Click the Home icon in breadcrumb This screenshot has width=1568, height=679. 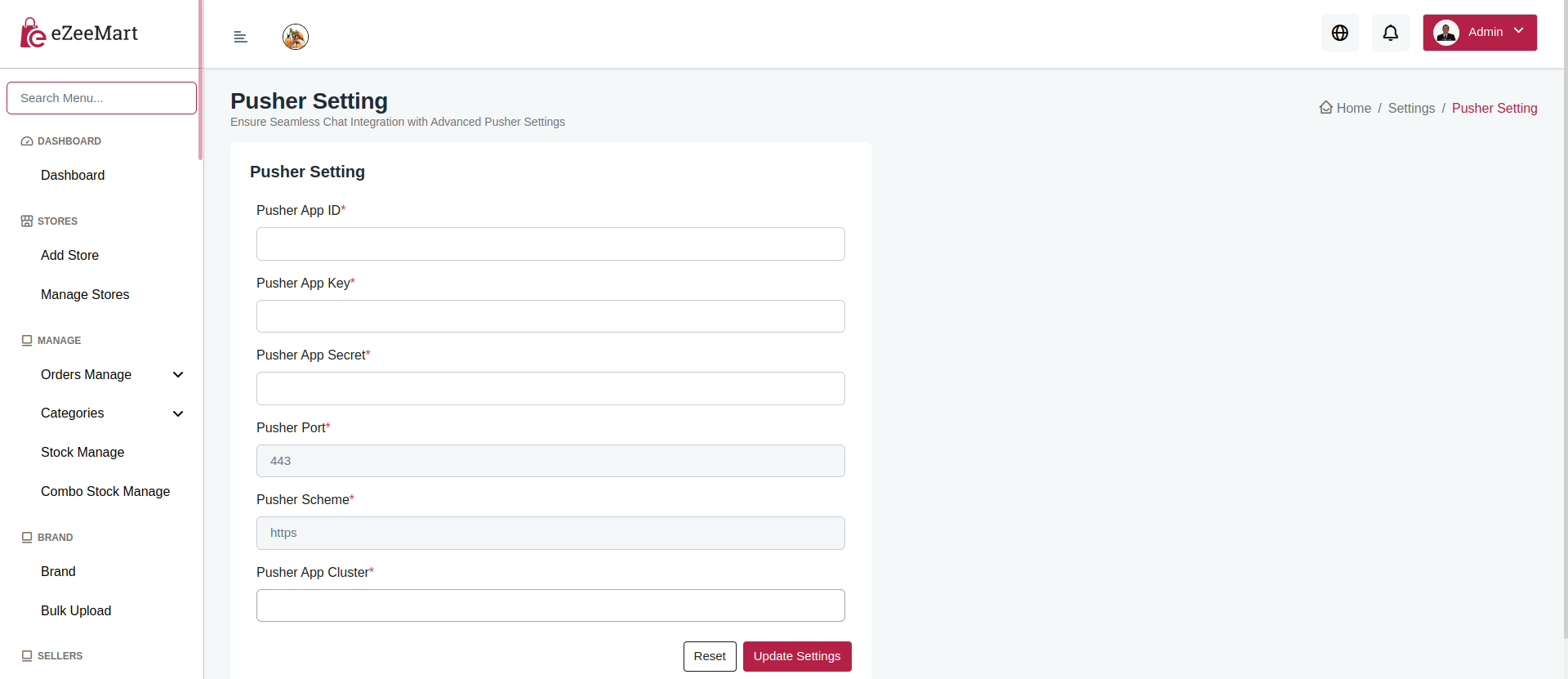pyautogui.click(x=1326, y=108)
